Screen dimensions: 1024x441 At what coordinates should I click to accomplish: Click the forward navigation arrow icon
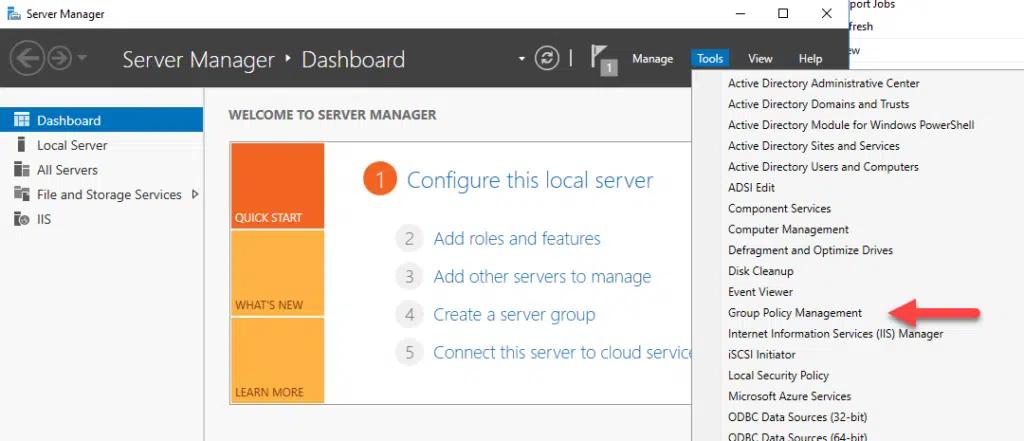pyautogui.click(x=59, y=59)
